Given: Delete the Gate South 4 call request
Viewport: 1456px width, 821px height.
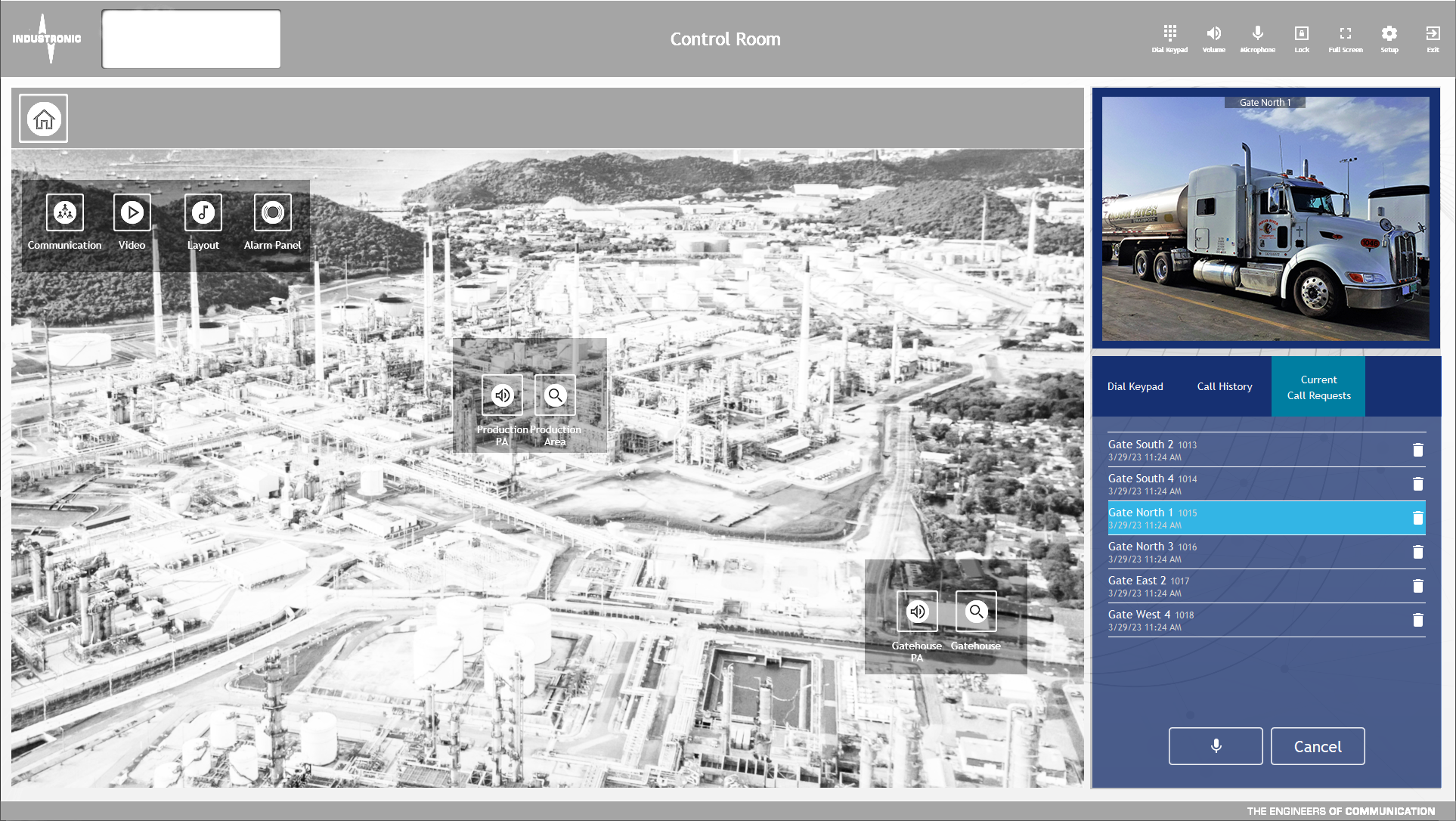Looking at the screenshot, I should (x=1418, y=484).
